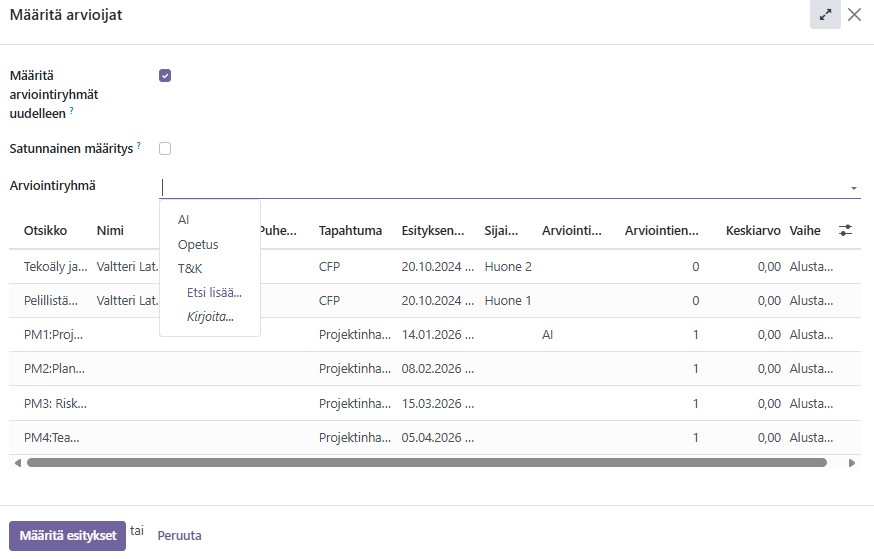
Task: Enable Satunnainen määritys checkbox
Action: point(165,149)
